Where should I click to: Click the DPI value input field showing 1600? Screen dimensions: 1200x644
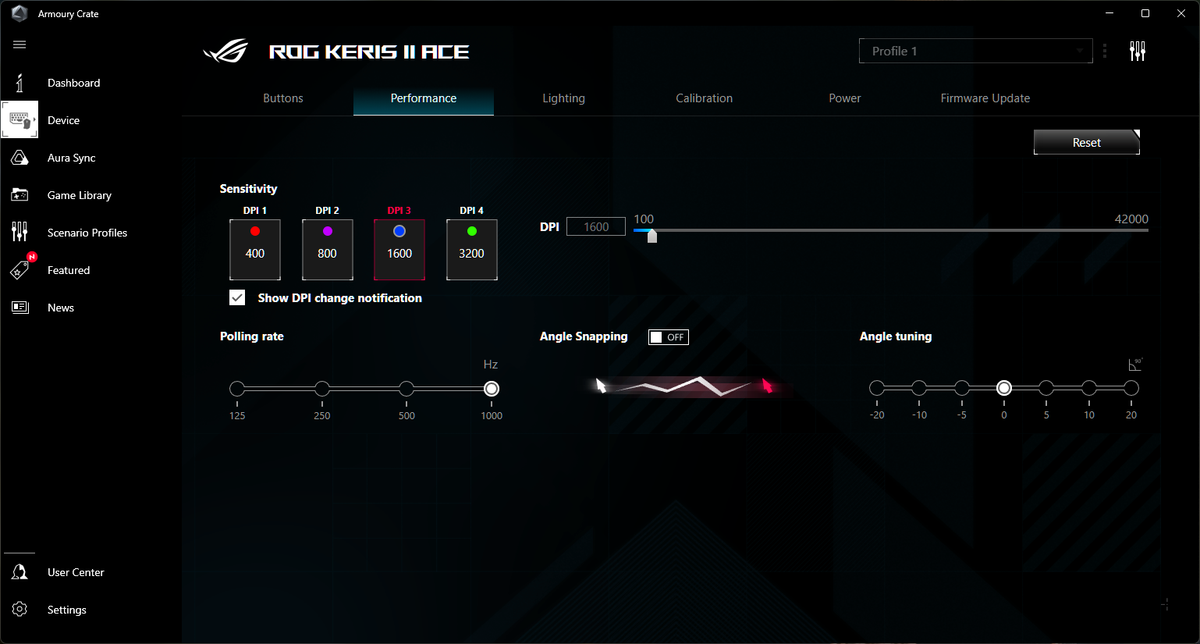tap(596, 227)
